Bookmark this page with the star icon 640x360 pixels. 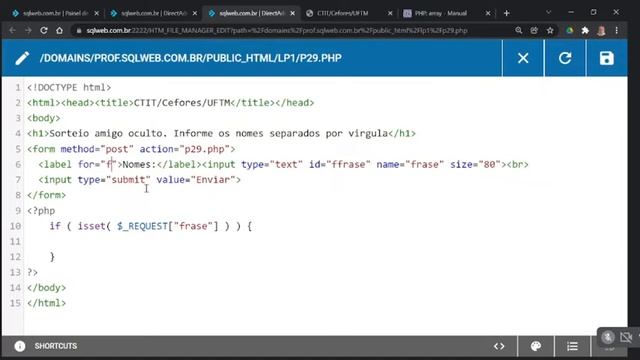550,30
